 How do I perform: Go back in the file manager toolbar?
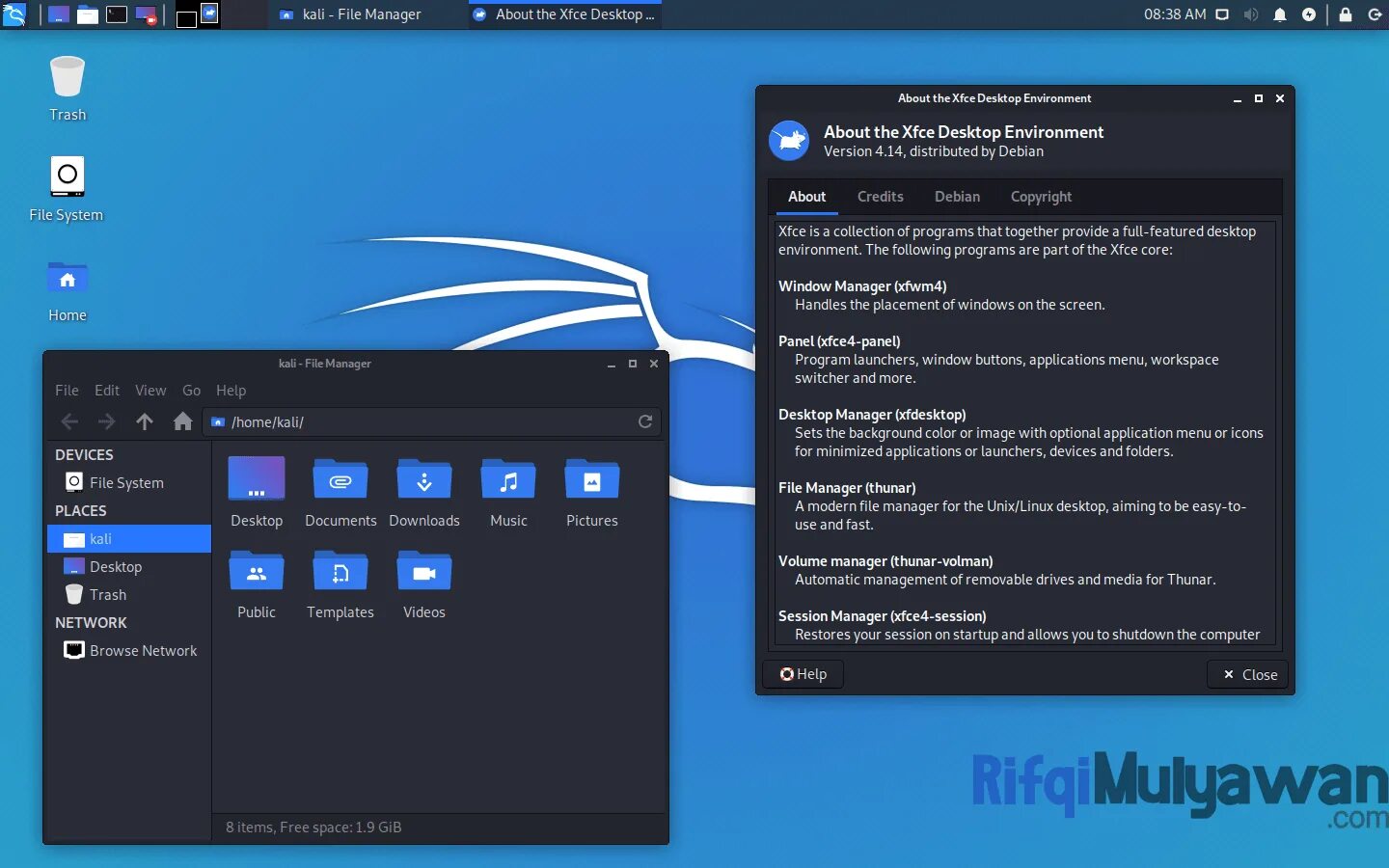(69, 421)
